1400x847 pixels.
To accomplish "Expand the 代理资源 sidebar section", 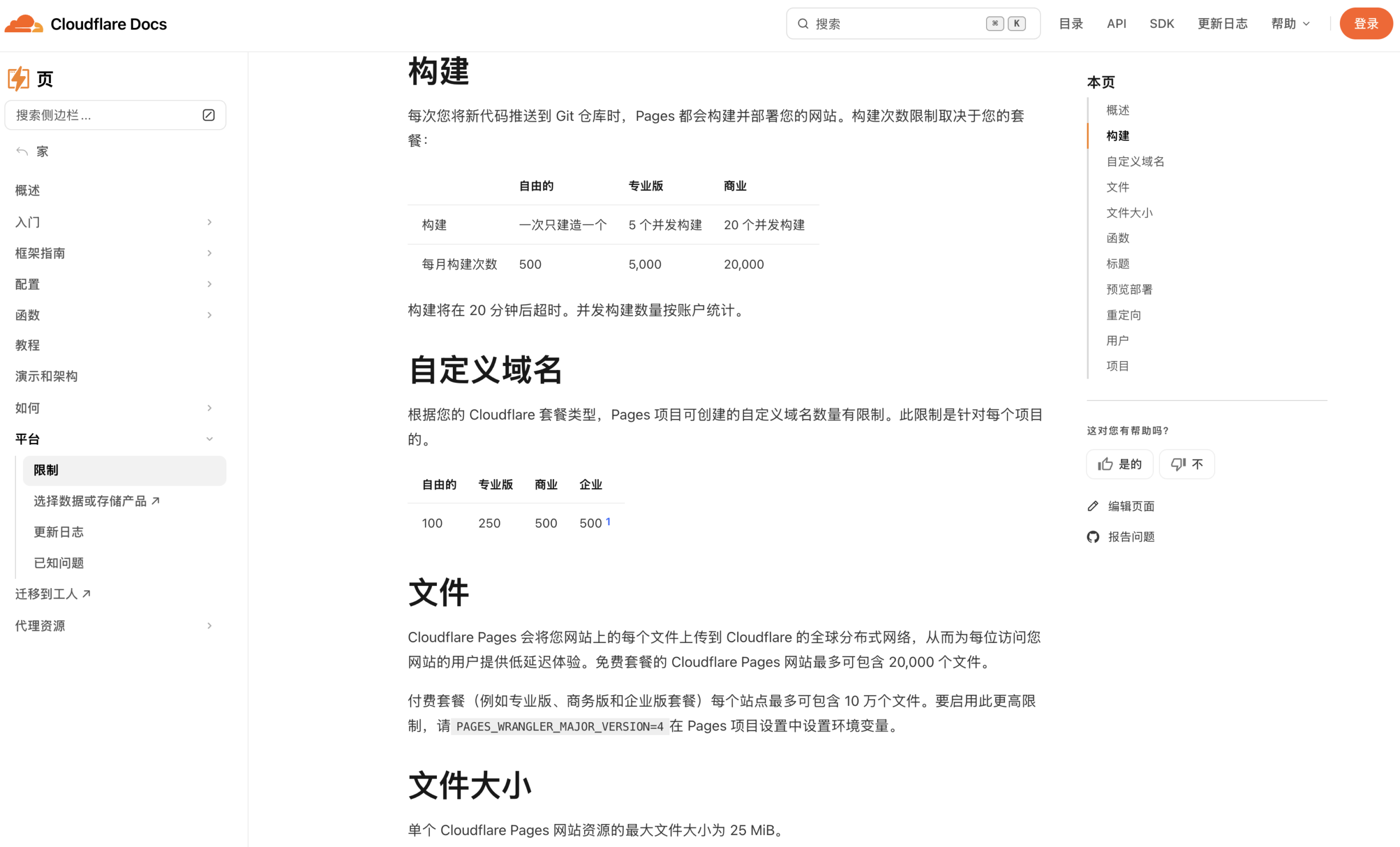I will click(209, 626).
